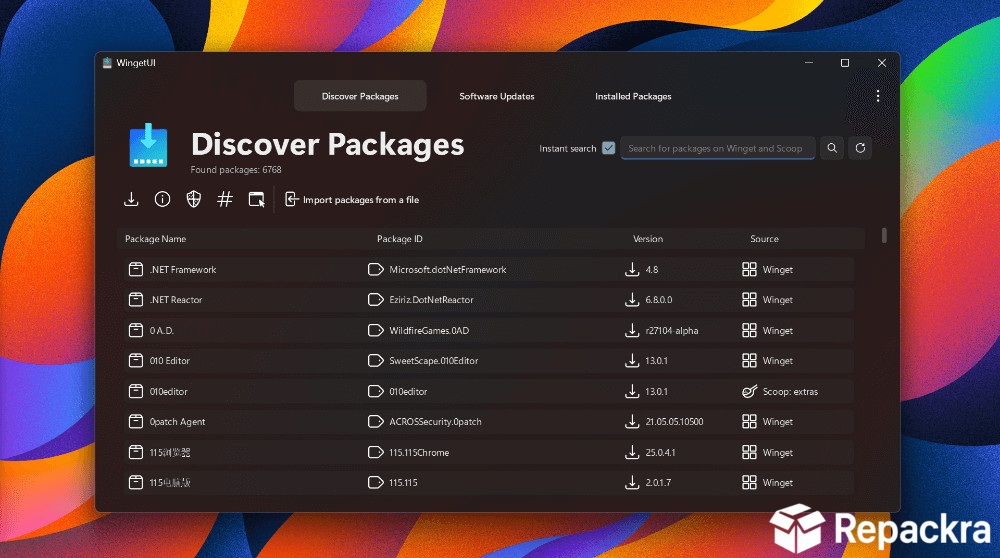Reload packages with refresh icon

click(860, 148)
